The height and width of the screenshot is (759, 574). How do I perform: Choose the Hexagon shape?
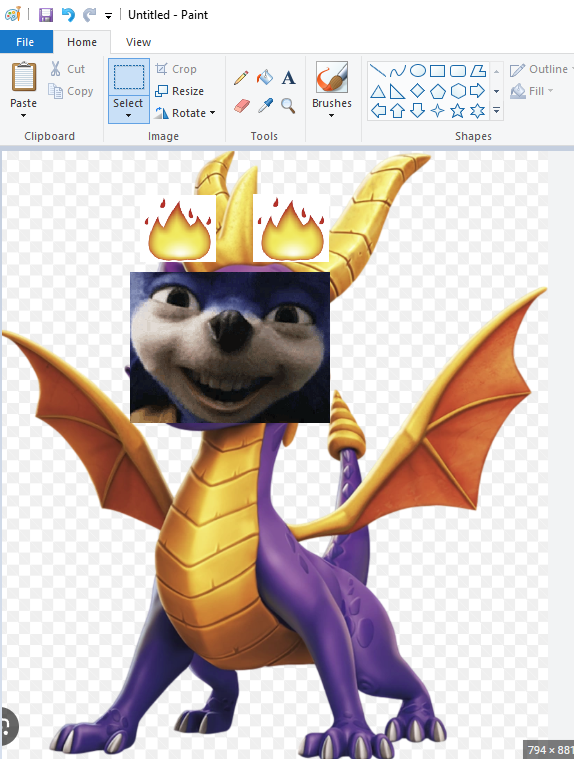(458, 91)
